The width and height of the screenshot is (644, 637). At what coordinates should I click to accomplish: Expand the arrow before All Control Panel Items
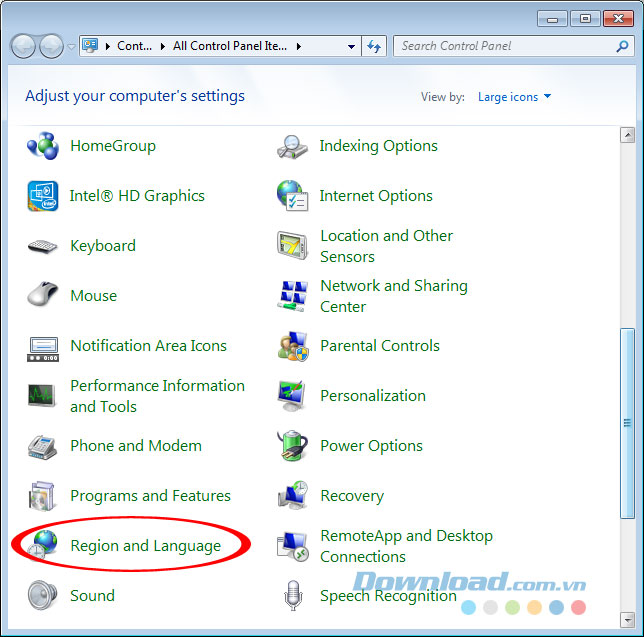[x=163, y=46]
